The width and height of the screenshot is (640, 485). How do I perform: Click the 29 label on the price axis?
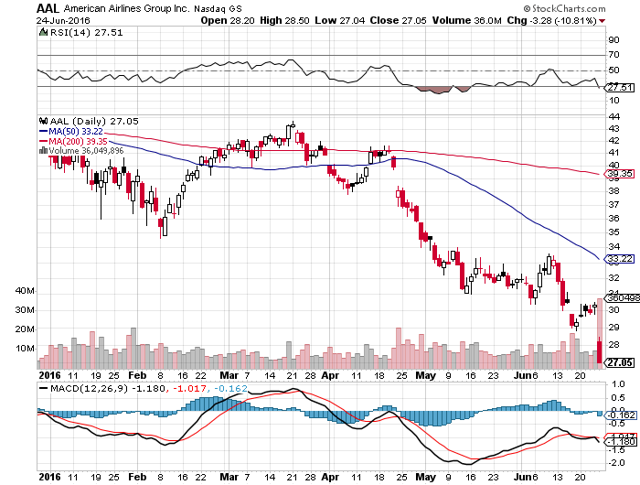coord(614,327)
